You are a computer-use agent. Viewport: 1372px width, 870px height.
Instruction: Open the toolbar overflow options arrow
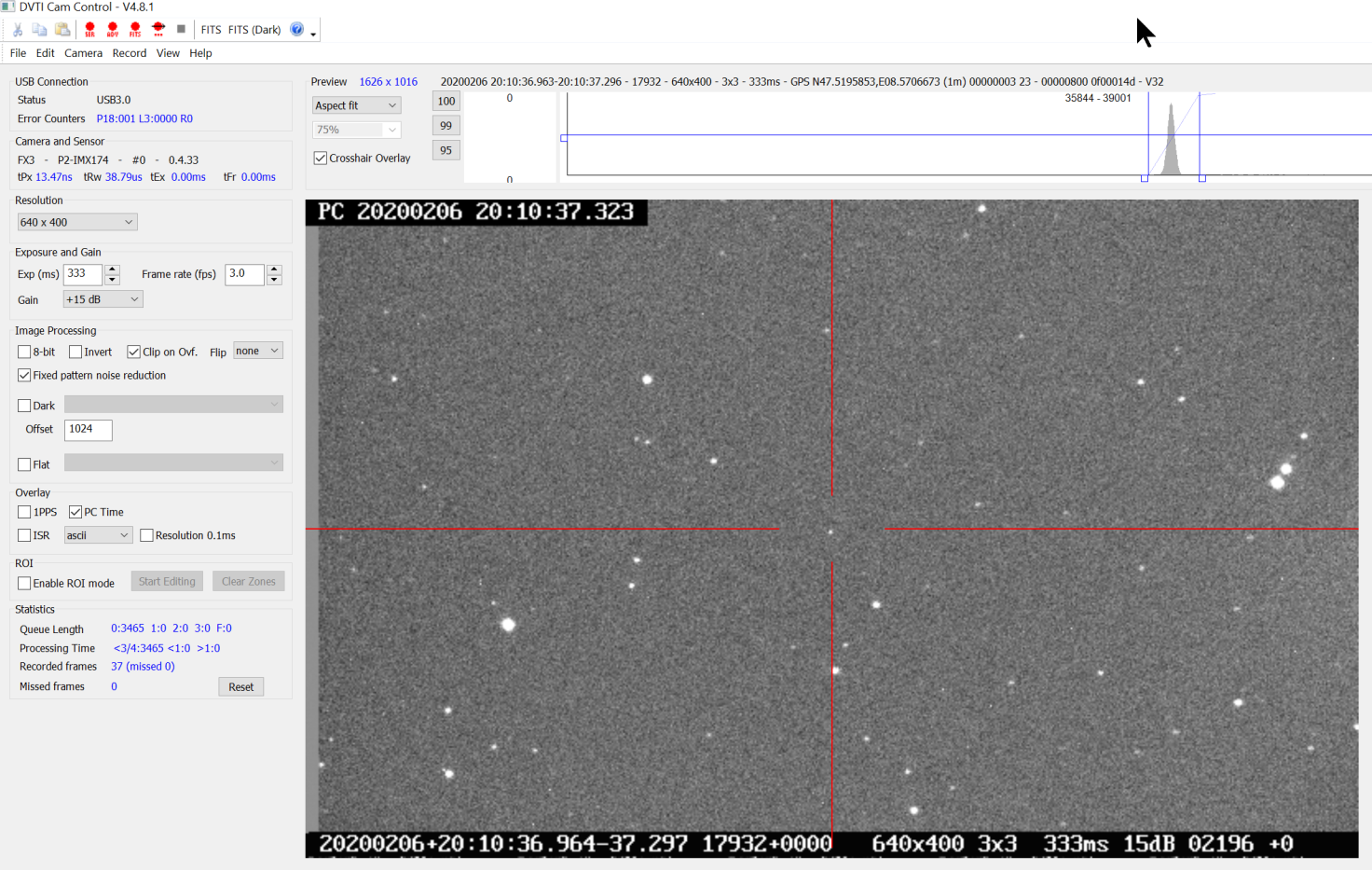coord(313,34)
